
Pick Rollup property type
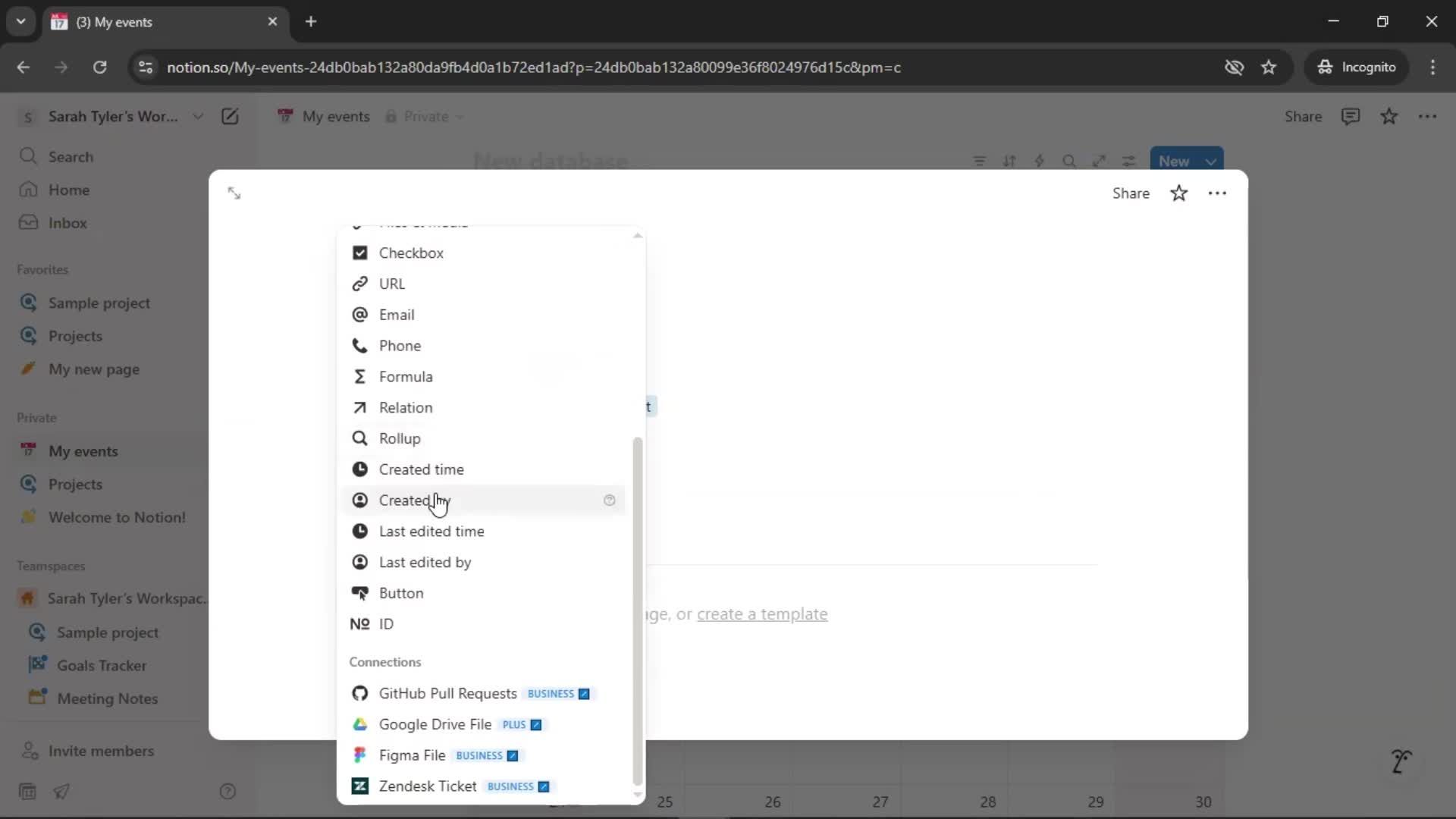[483, 438]
